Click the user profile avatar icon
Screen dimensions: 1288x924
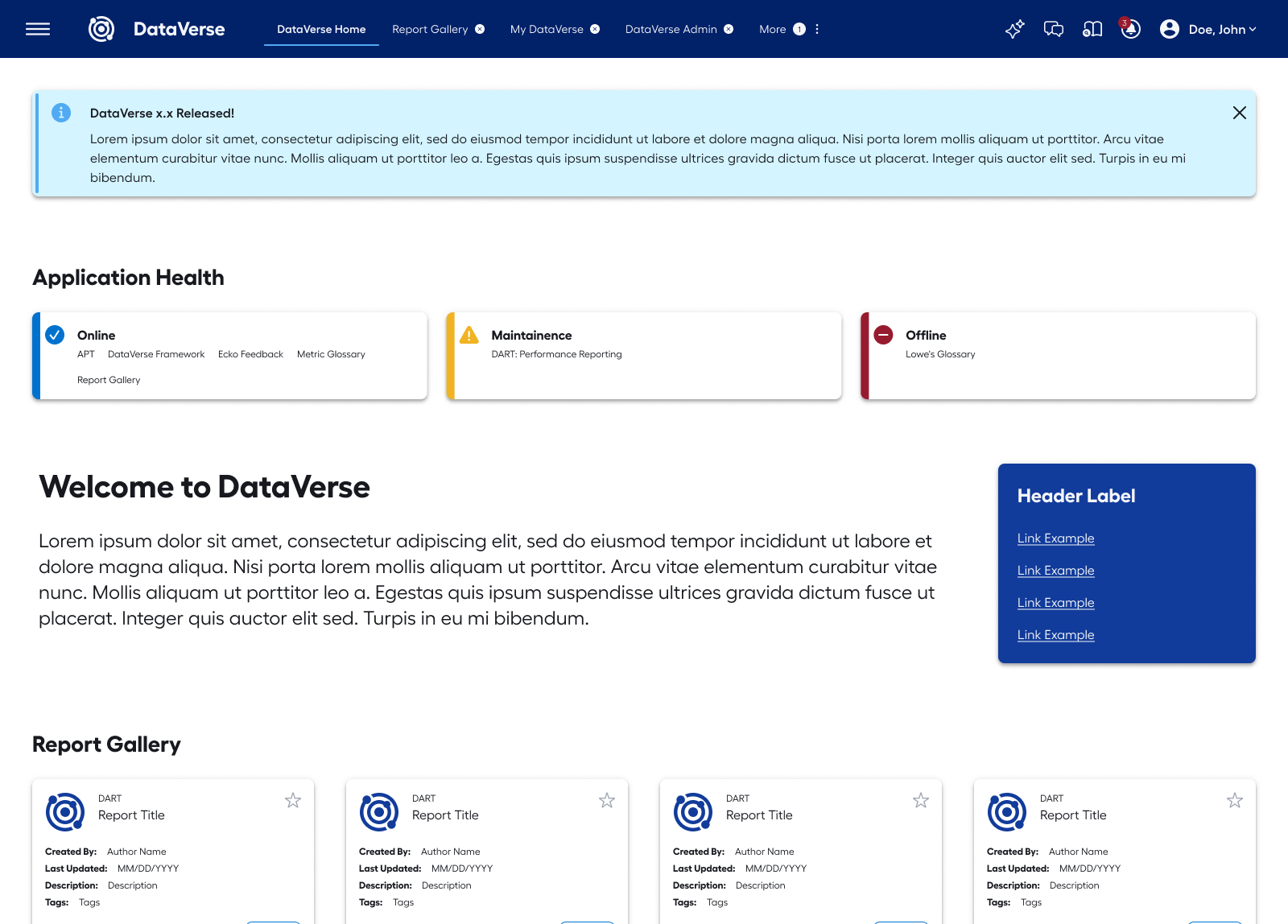pyautogui.click(x=1169, y=29)
